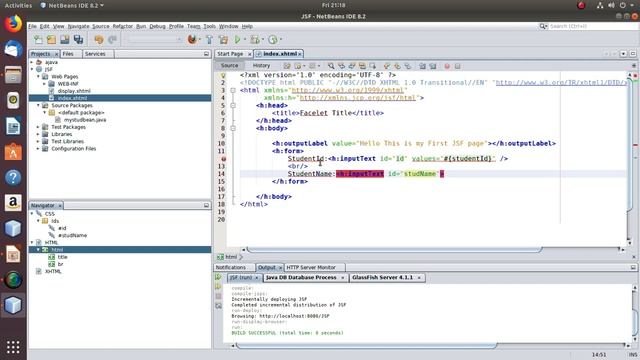Collapse the Web Pages folder node
This screenshot has height=360, width=640.
[38, 76]
